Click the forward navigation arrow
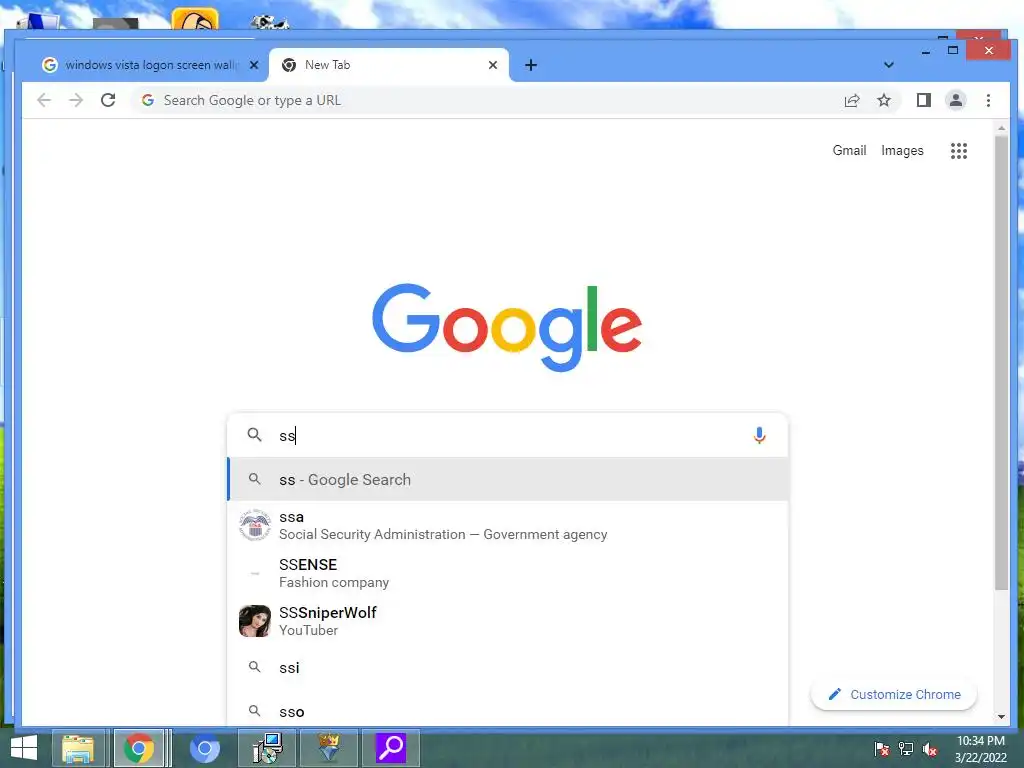The image size is (1024, 768). pos(76,100)
